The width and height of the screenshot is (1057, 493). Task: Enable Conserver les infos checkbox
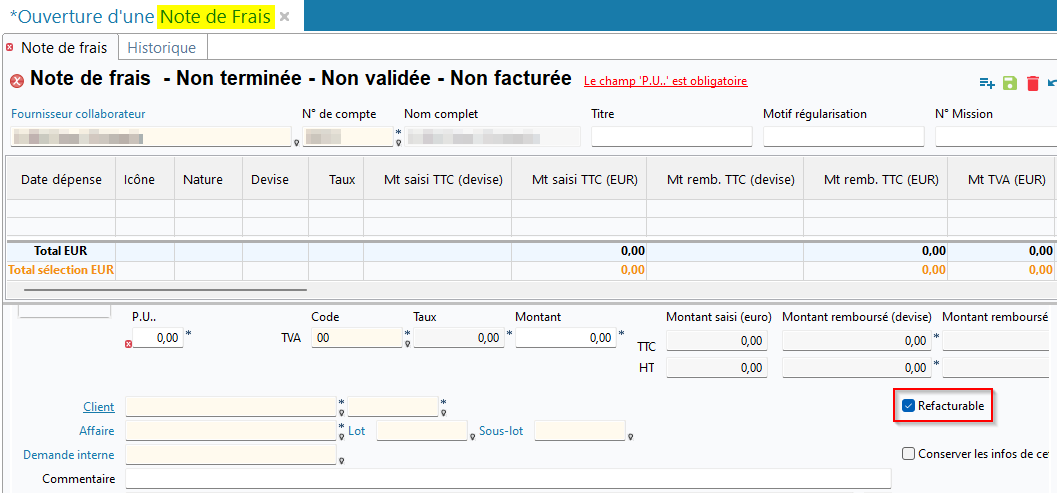point(908,454)
